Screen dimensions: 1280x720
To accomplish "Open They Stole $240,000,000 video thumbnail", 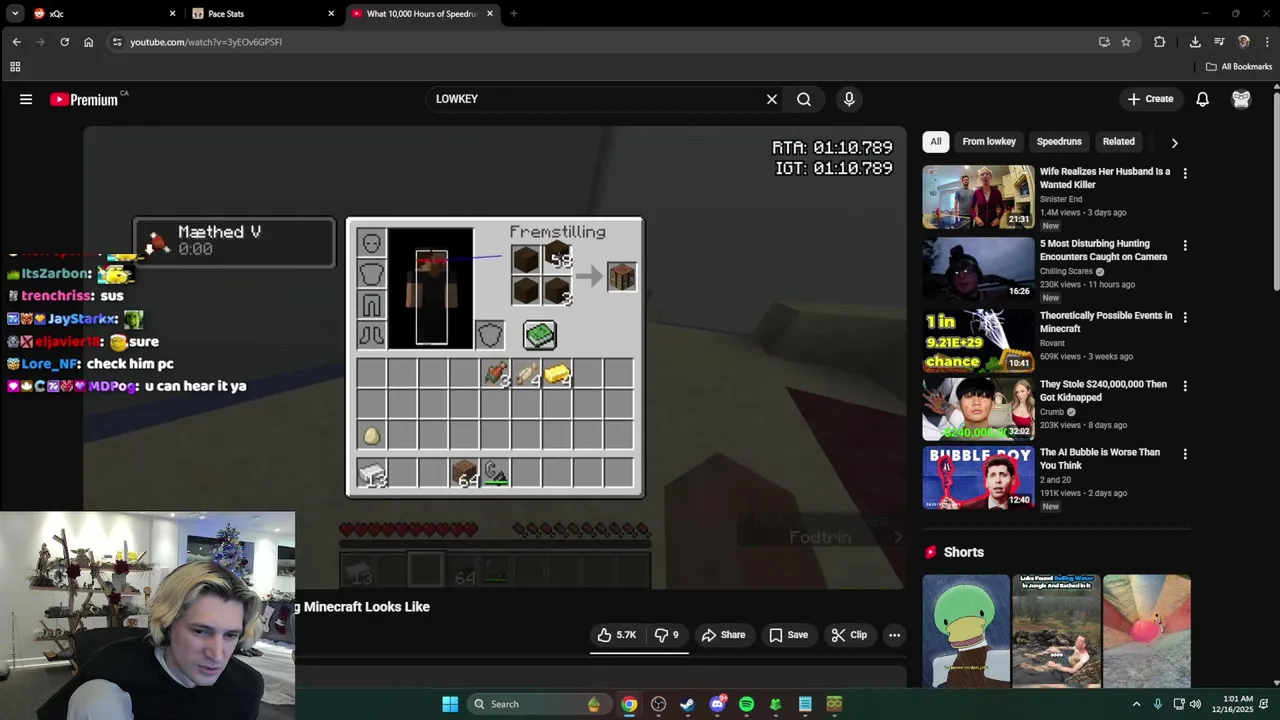I will click(x=978, y=409).
